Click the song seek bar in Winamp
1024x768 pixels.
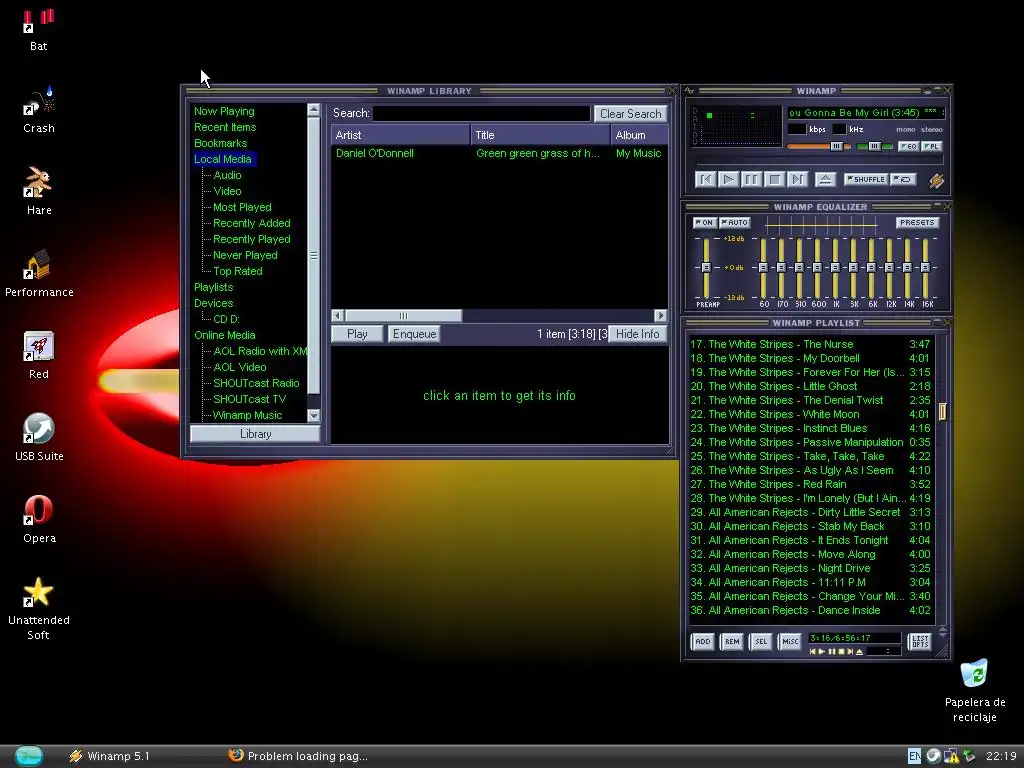pos(820,161)
